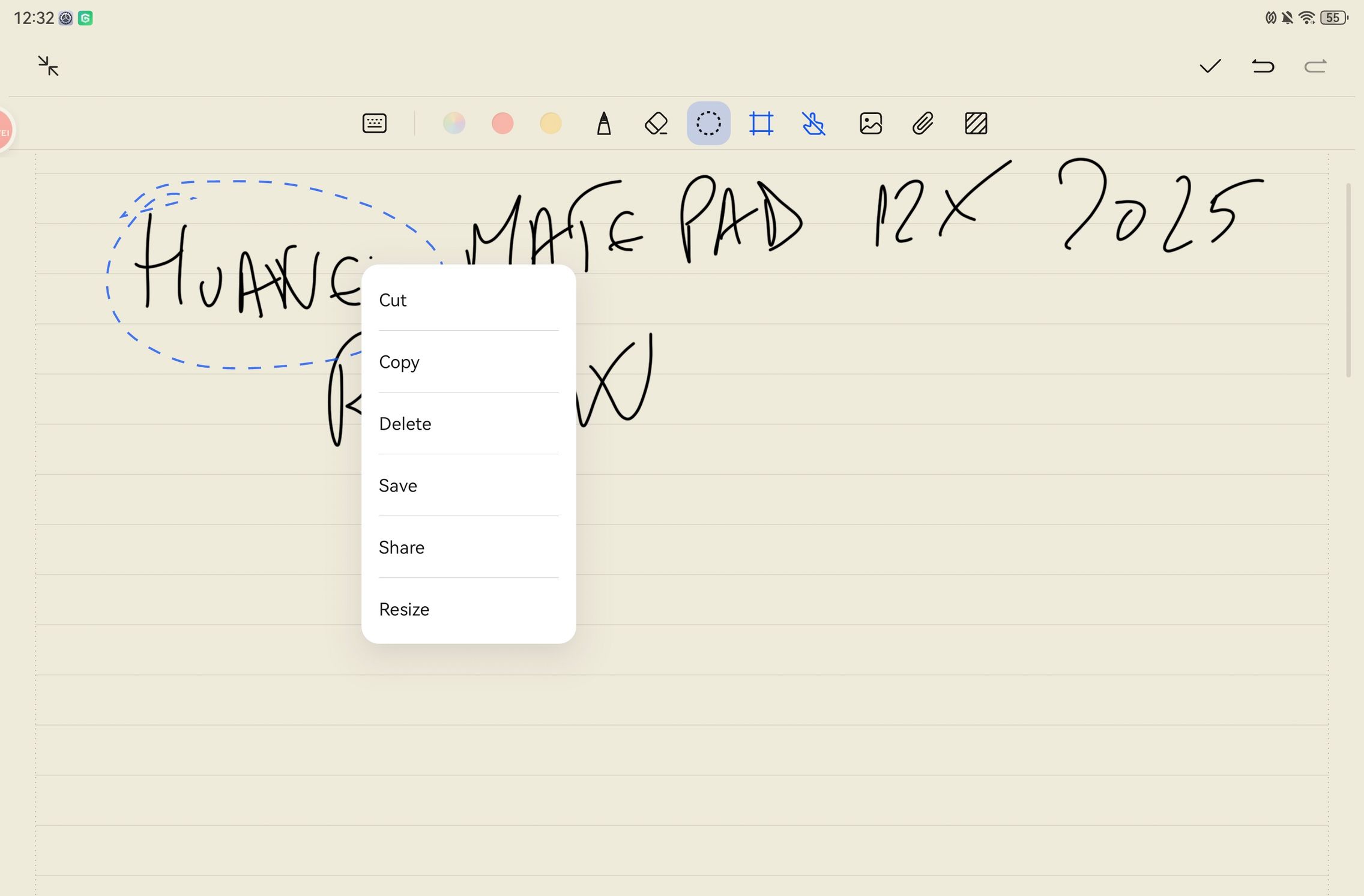Viewport: 1364px width, 896px height.
Task: Select the eraser tool
Action: pyautogui.click(x=656, y=124)
